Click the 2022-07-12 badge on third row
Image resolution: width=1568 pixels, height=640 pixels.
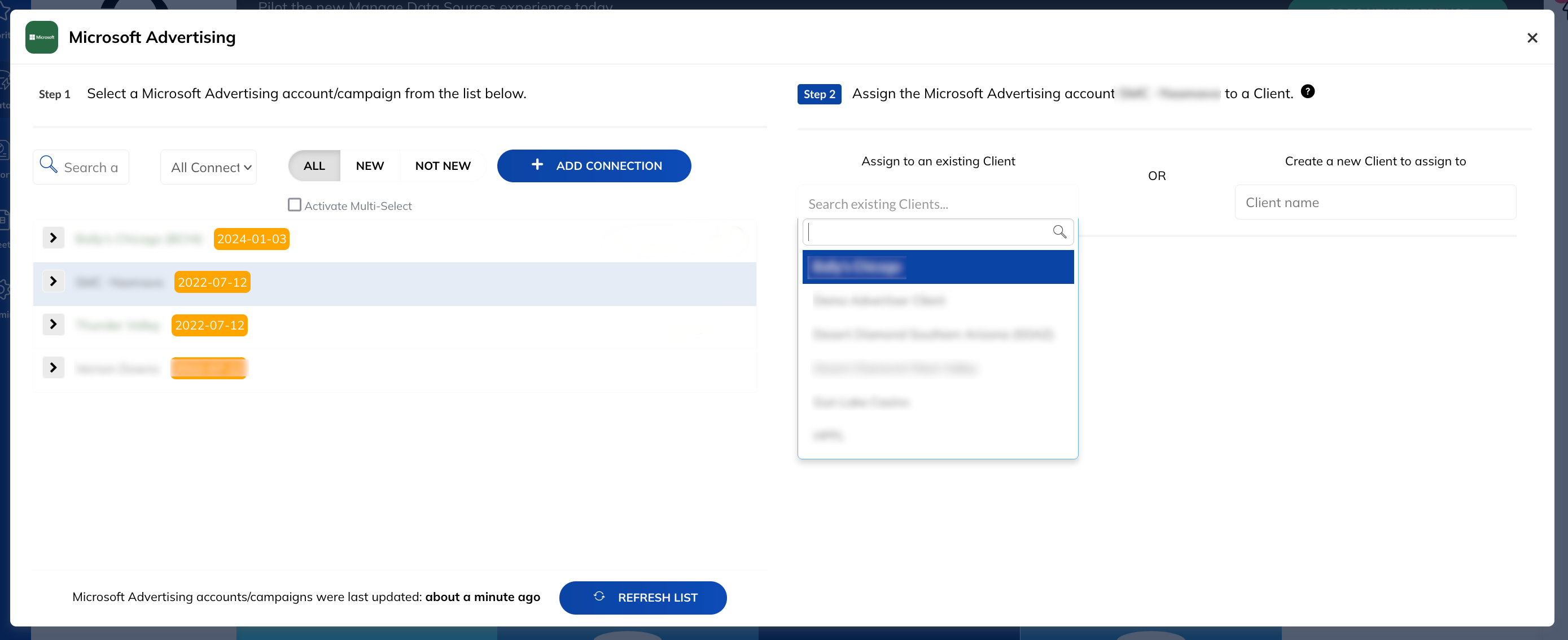[209, 326]
